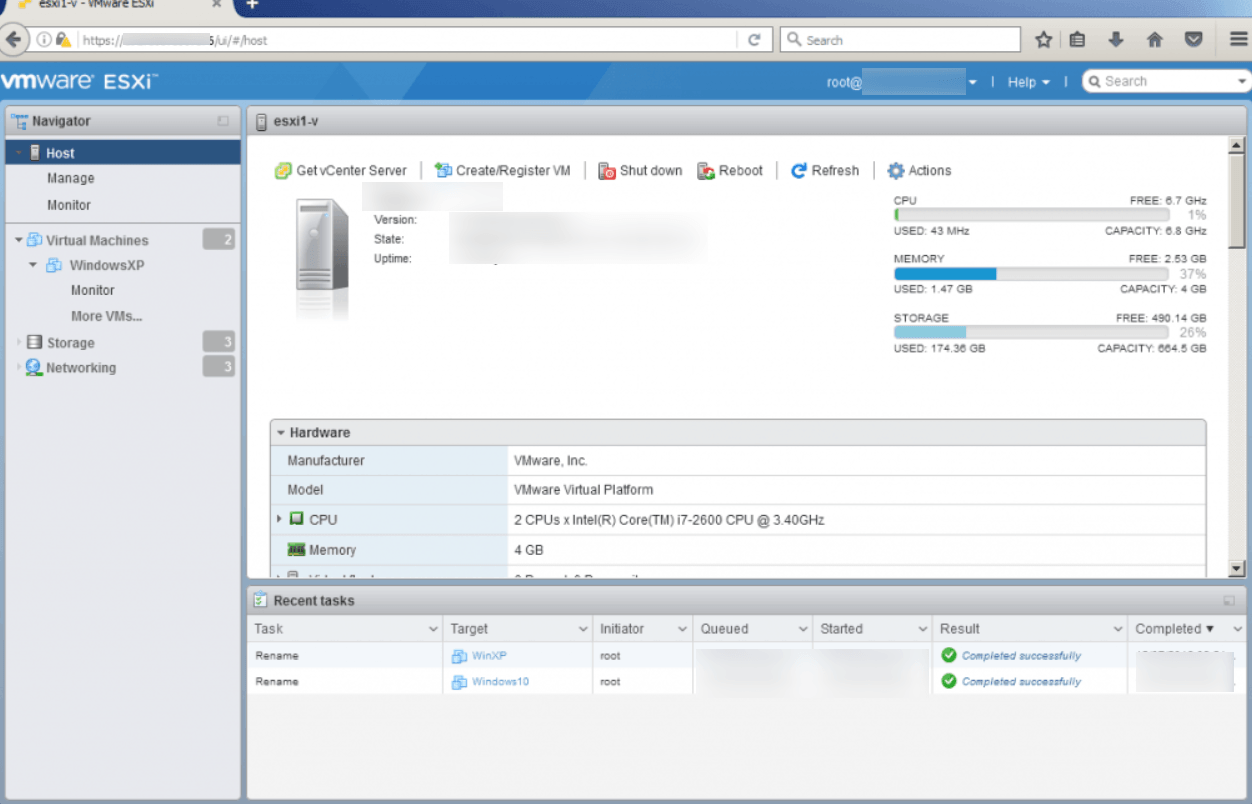The height and width of the screenshot is (804, 1252).
Task: Open Queued column dropdown
Action: pos(803,629)
